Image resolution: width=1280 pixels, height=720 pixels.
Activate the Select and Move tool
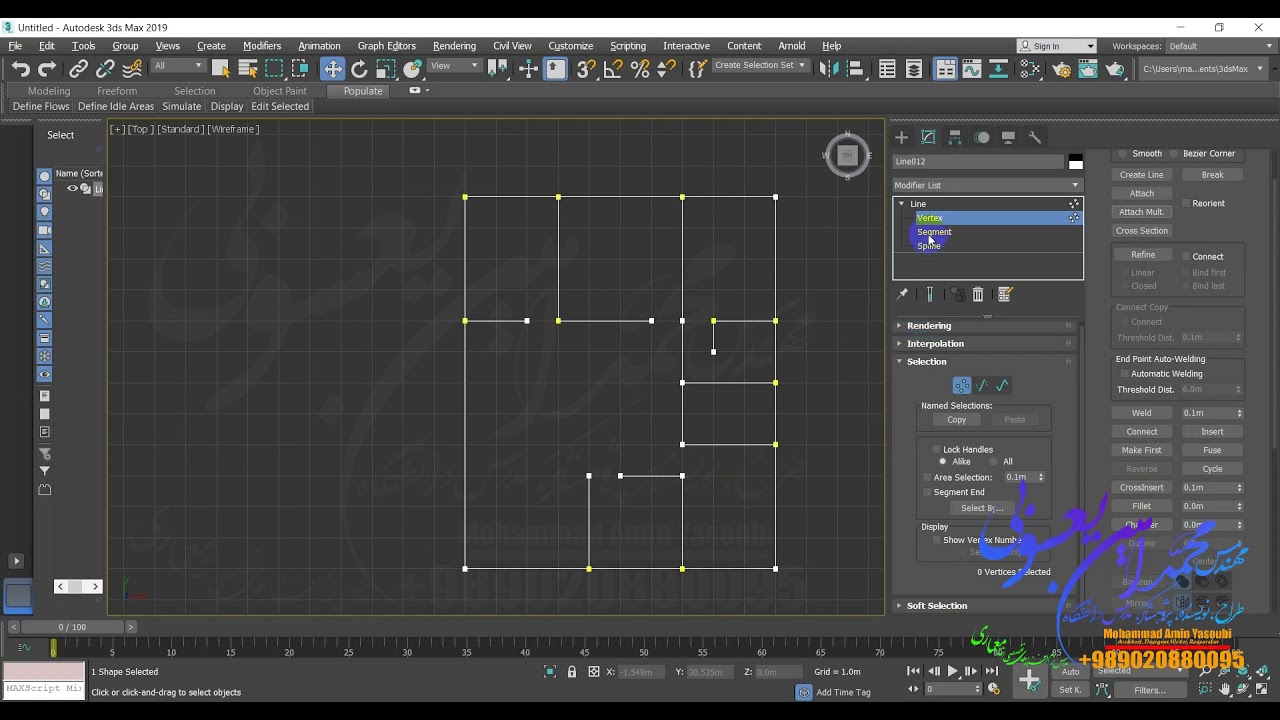coord(332,69)
